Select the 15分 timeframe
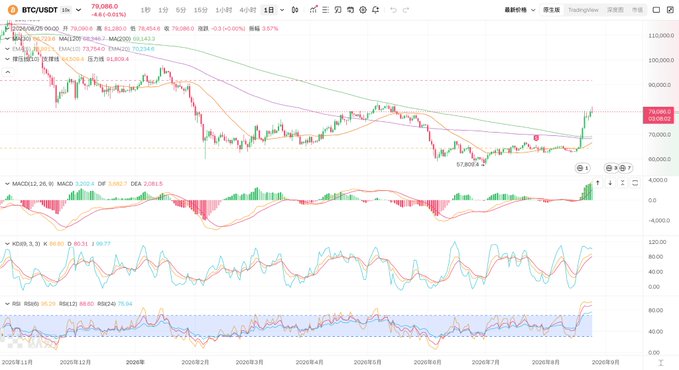 point(200,10)
